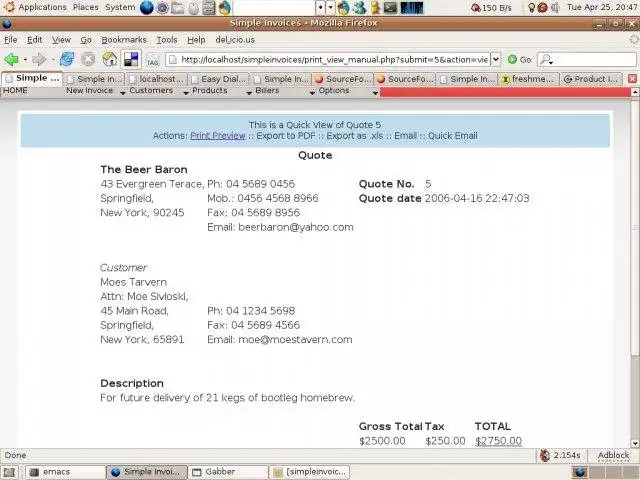
Task: Expand the URL bar history dropdown
Action: (x=496, y=60)
